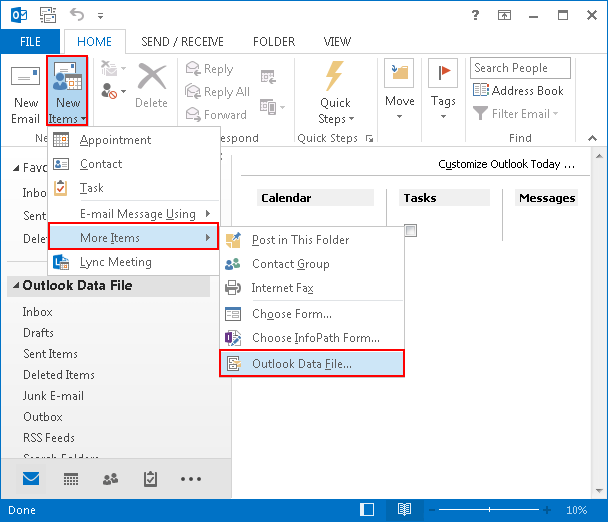This screenshot has height=522, width=608.
Task: Open the RSS Feeds folder
Action: pyautogui.click(x=49, y=437)
